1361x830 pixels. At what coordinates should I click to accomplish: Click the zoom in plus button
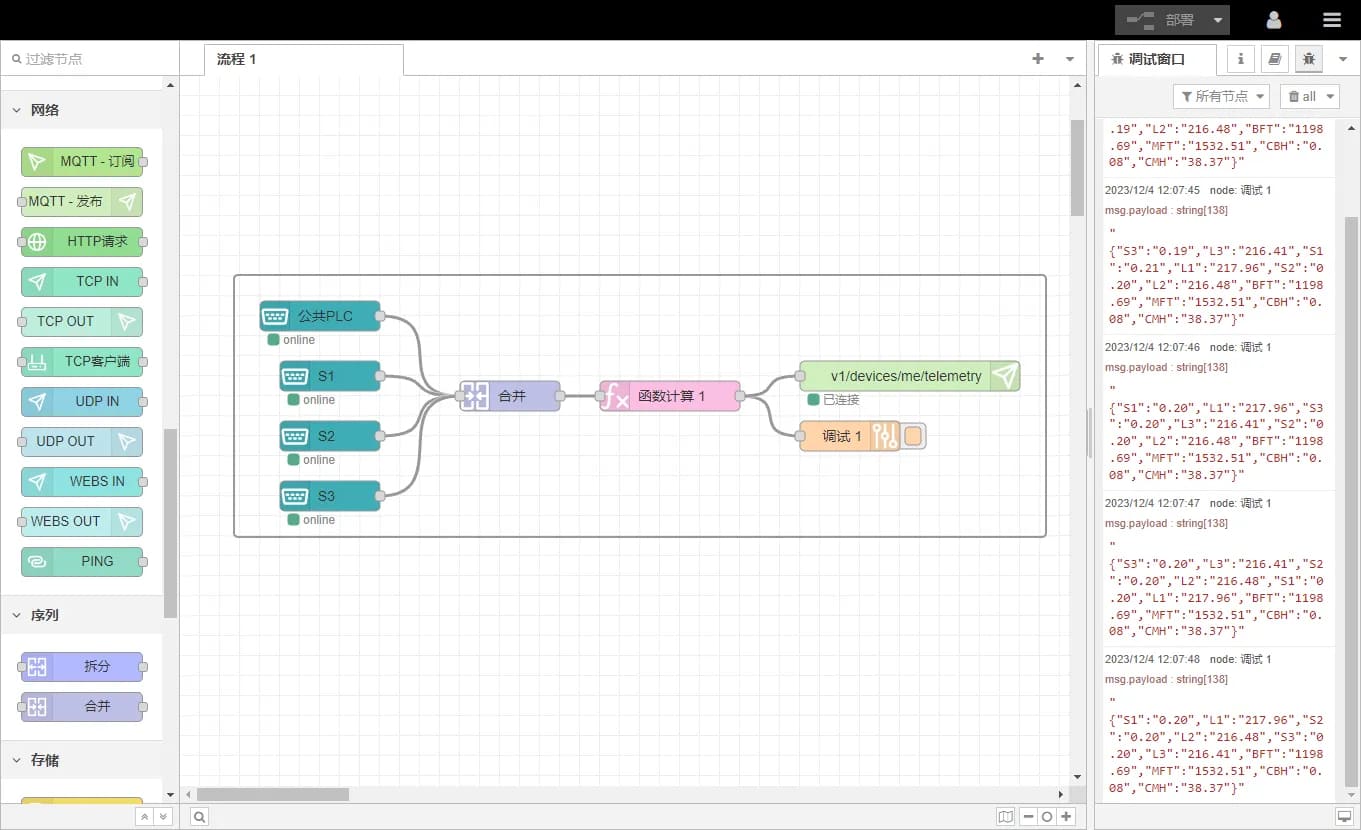1067,817
